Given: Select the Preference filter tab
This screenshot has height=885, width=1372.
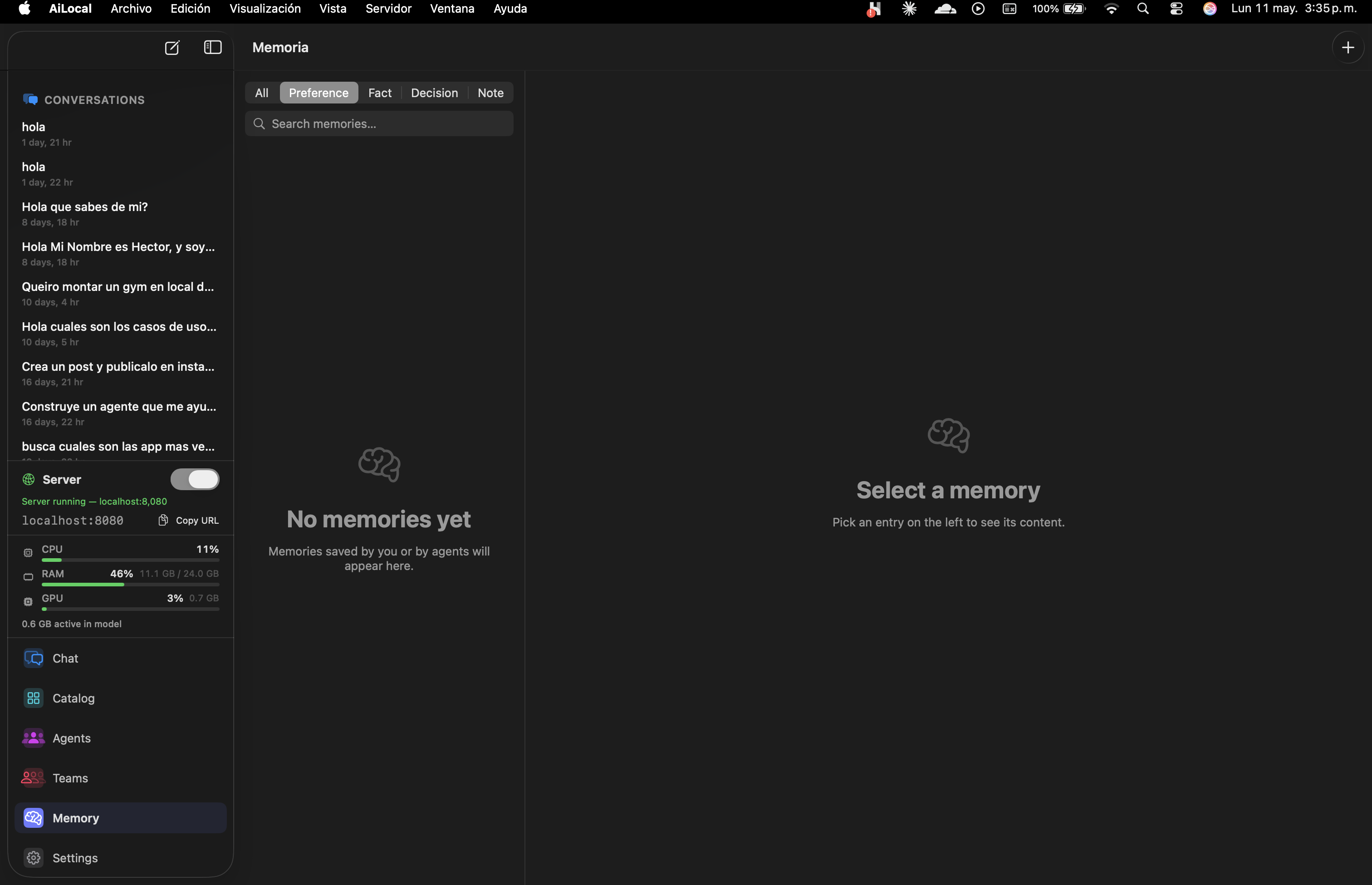Looking at the screenshot, I should [x=319, y=93].
